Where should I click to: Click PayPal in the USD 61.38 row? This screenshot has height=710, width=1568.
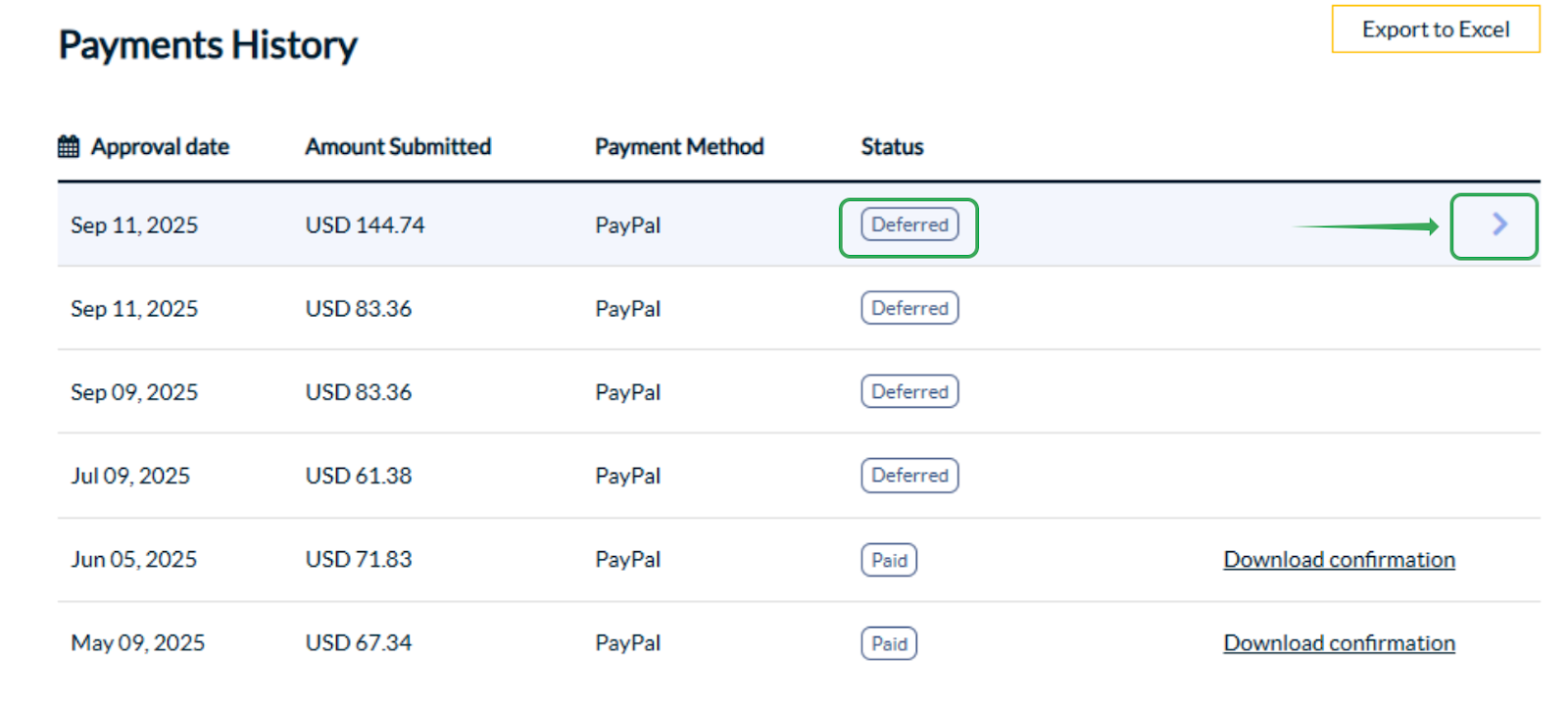click(627, 476)
